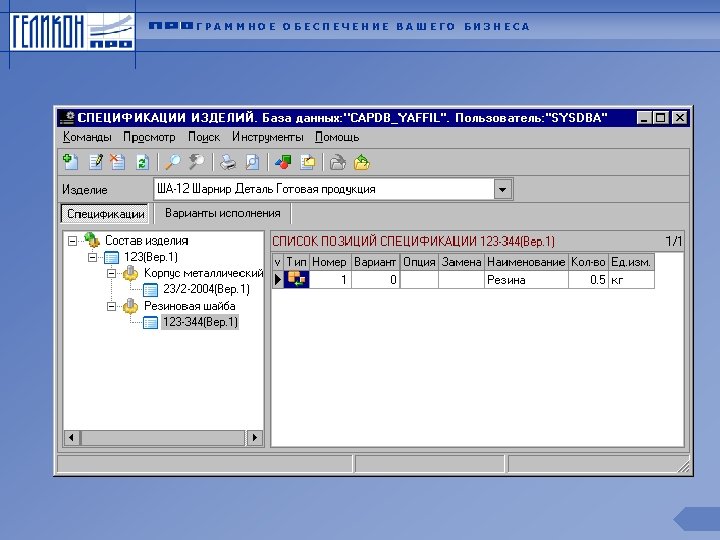Image resolution: width=720 pixels, height=540 pixels.
Task: Switch to the Варианты исполнения tab
Action: pyautogui.click(x=223, y=213)
